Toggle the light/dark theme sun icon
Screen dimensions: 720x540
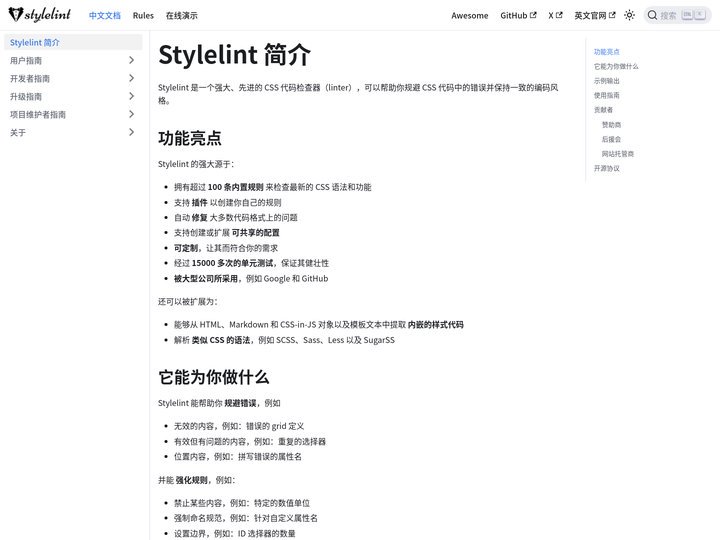(x=630, y=15)
